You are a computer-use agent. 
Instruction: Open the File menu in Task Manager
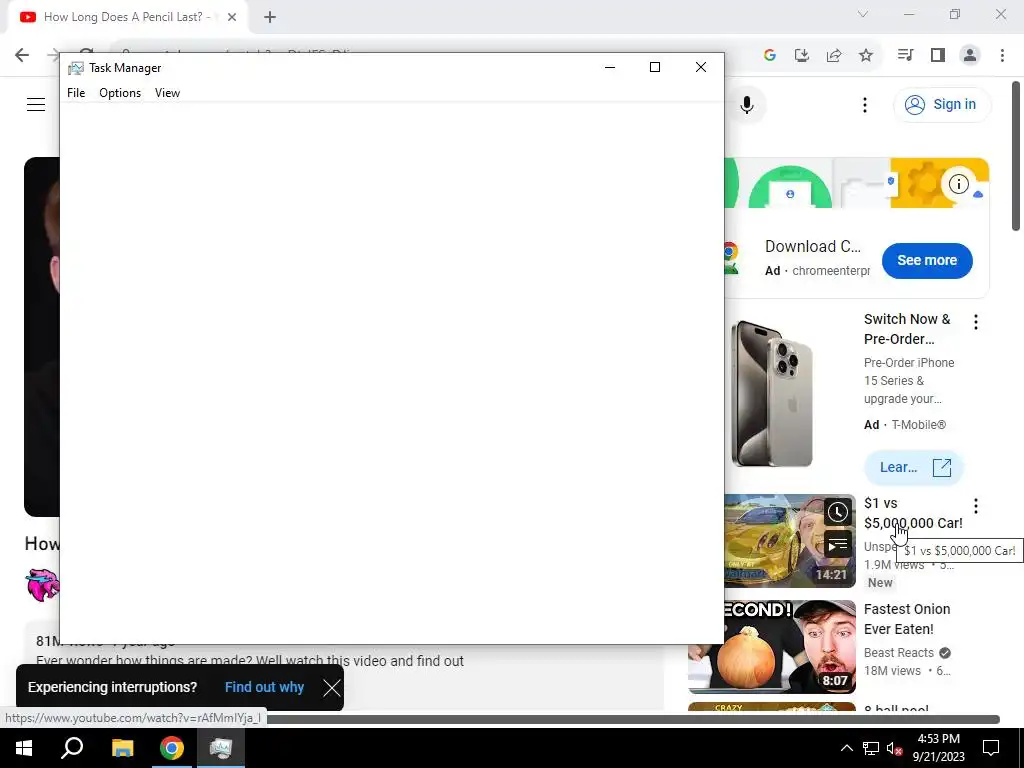tap(76, 93)
